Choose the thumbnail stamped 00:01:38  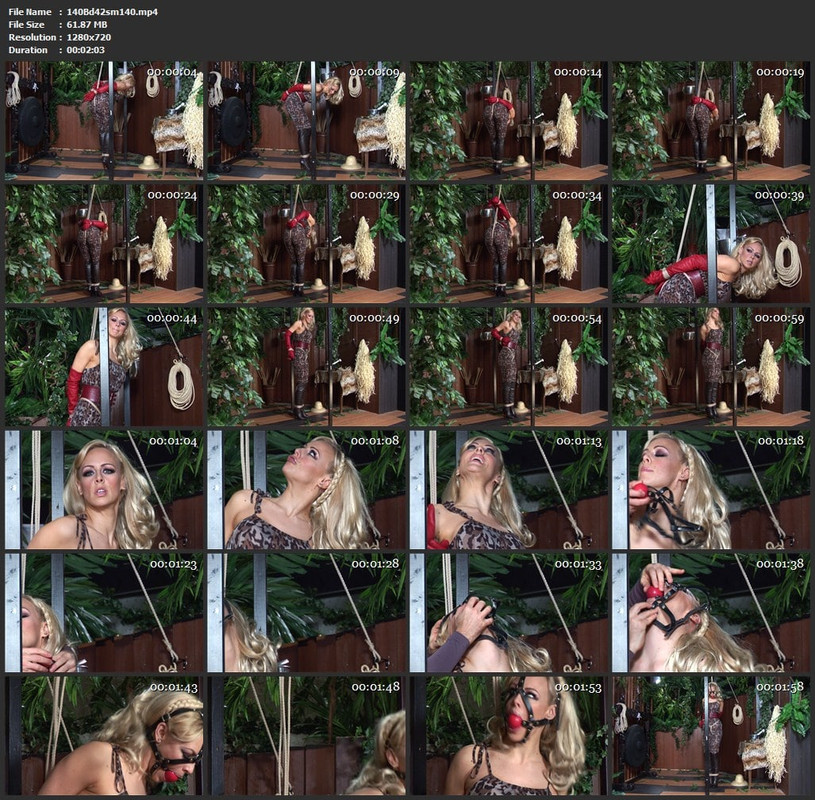pyautogui.click(x=711, y=613)
